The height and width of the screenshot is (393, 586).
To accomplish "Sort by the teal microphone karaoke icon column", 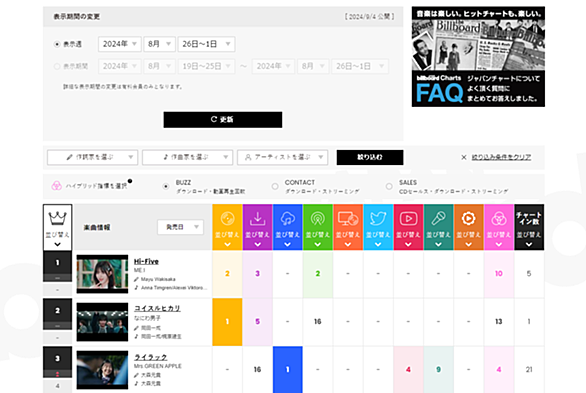I will click(x=438, y=227).
